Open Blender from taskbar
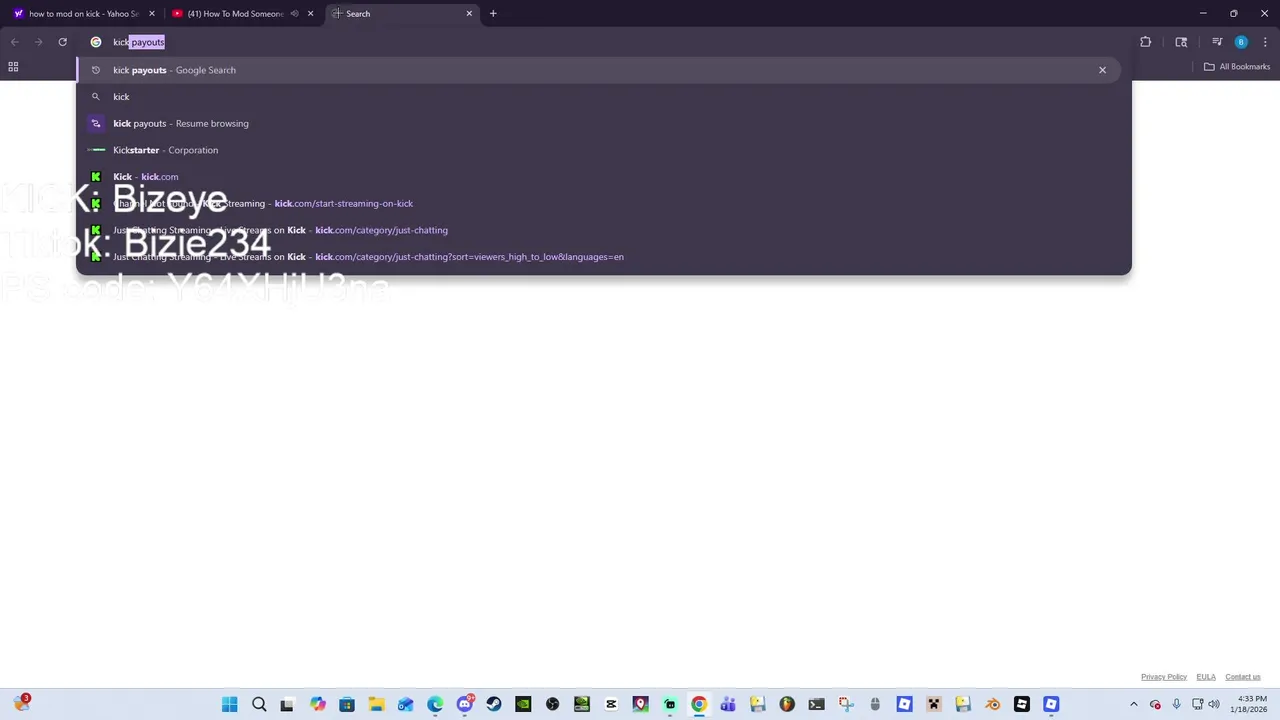 [x=992, y=705]
